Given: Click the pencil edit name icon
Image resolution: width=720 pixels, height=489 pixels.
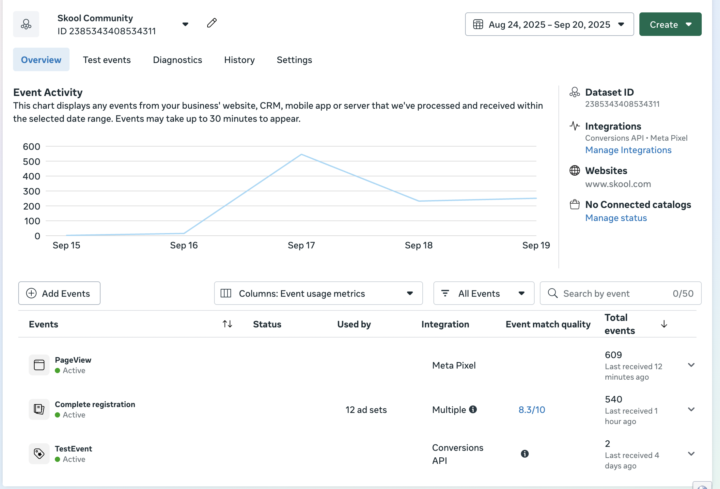Looking at the screenshot, I should [212, 23].
